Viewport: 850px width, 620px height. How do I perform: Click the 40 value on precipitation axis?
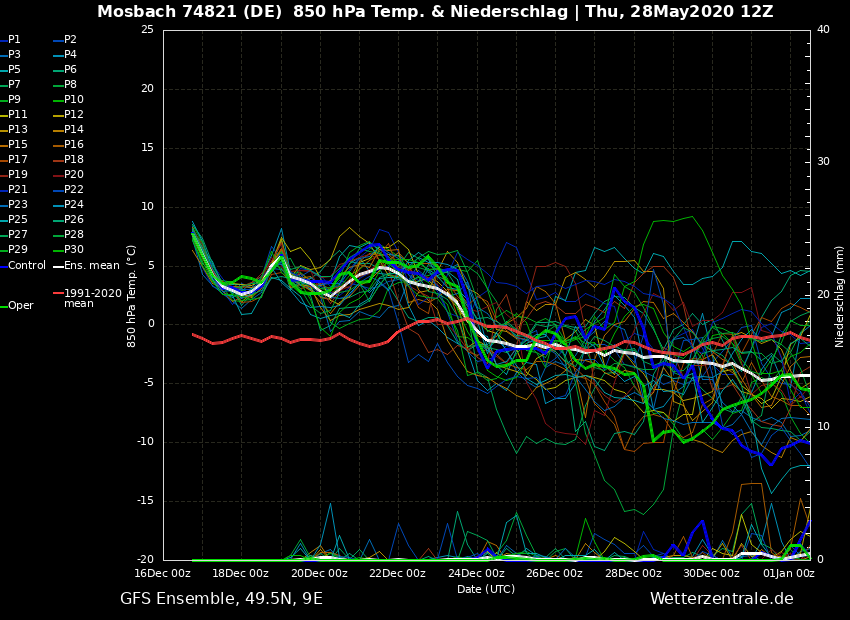823,30
